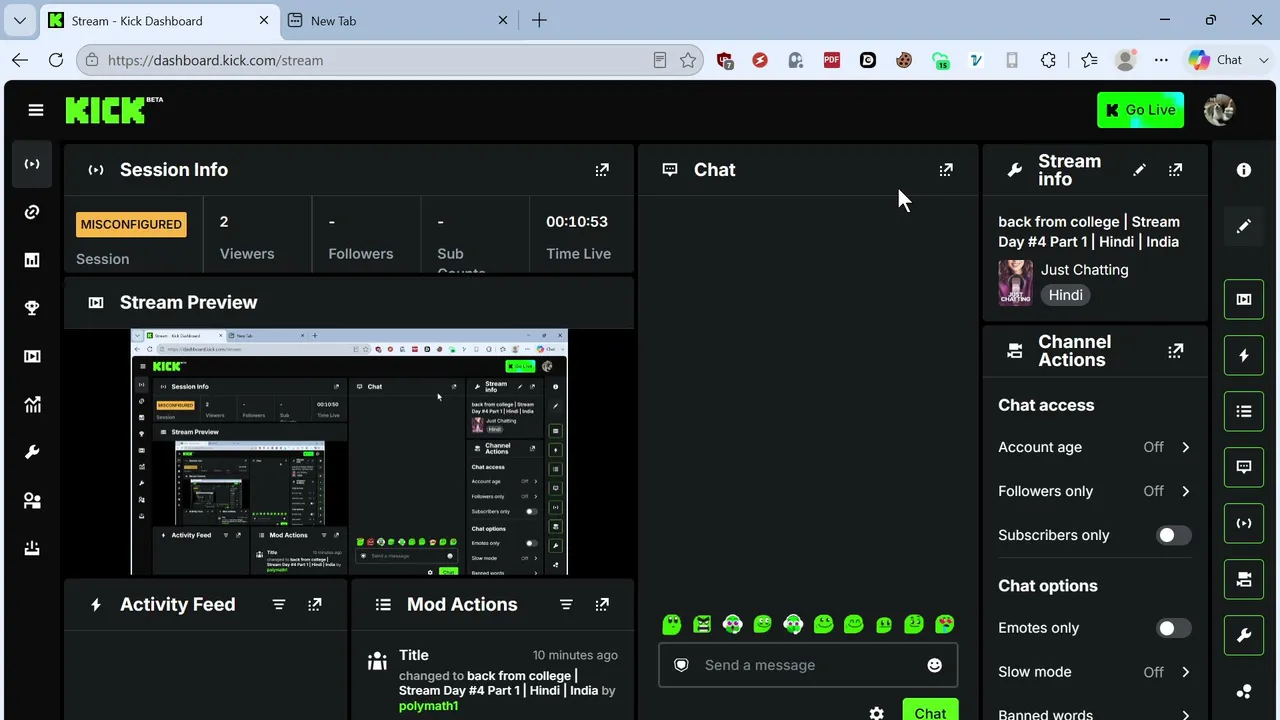
Task: Click the Just Chatting category thumbnail
Action: [1015, 282]
